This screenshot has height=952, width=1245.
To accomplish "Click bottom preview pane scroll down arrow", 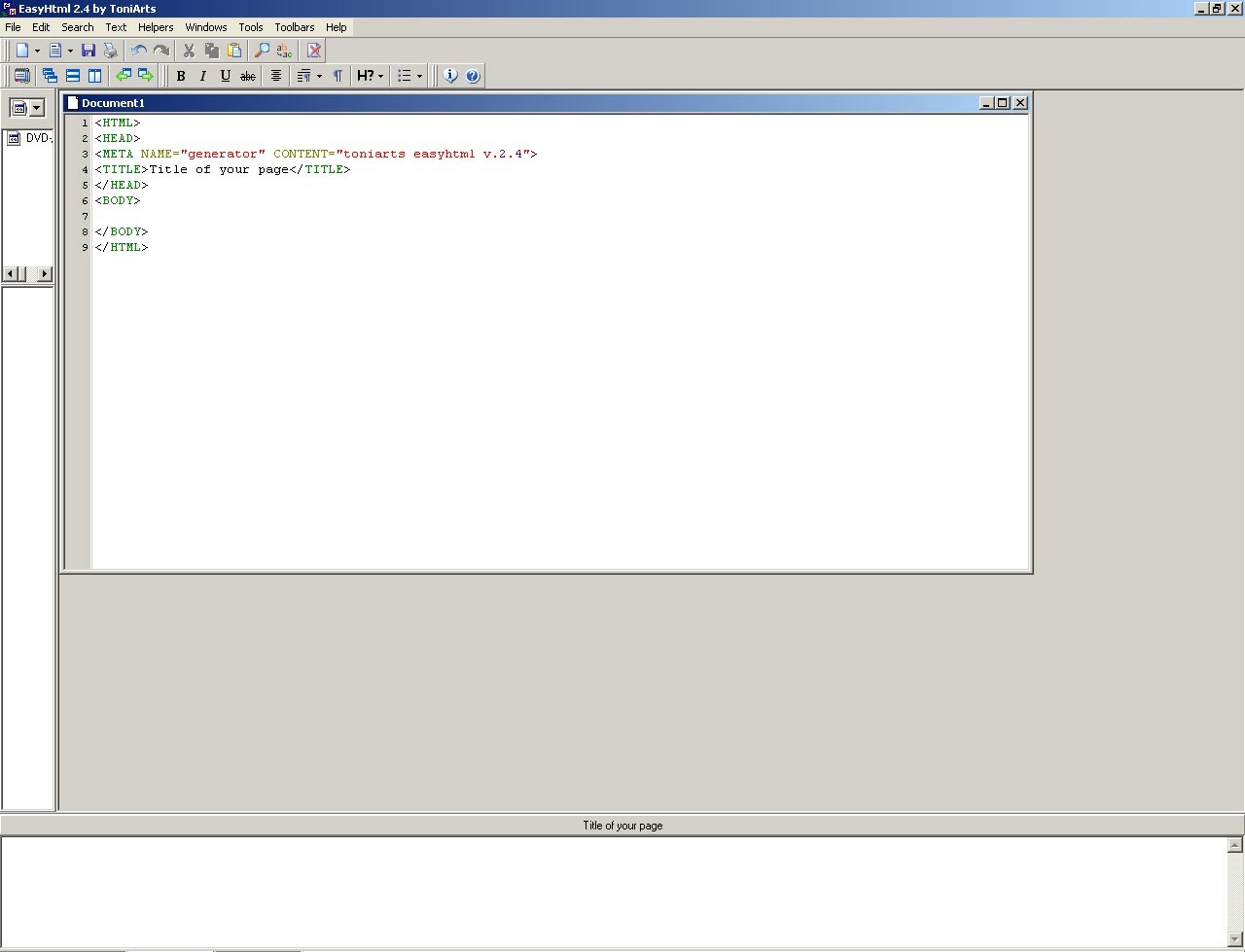I will 1236,937.
